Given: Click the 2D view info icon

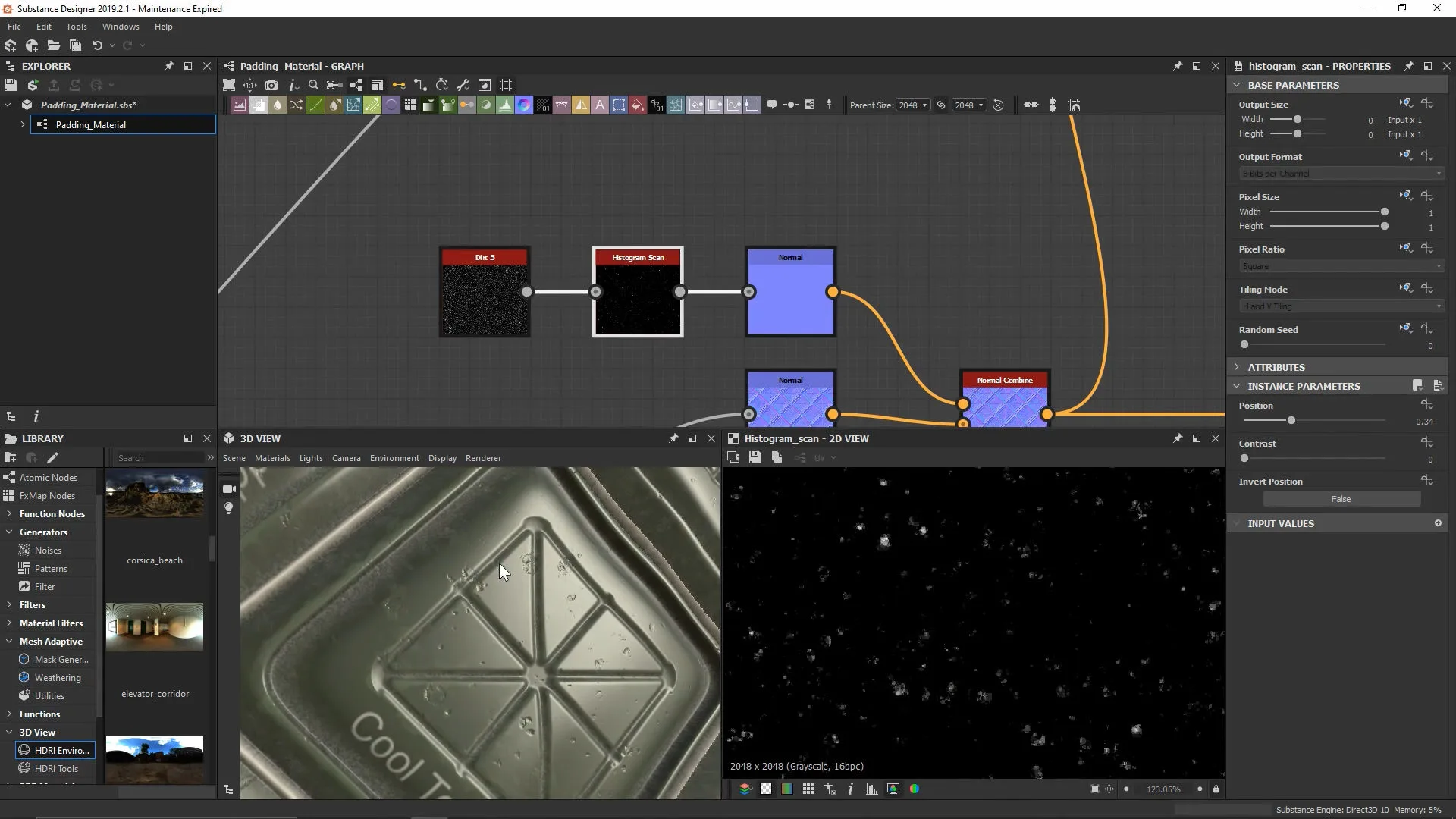Looking at the screenshot, I should pyautogui.click(x=851, y=789).
